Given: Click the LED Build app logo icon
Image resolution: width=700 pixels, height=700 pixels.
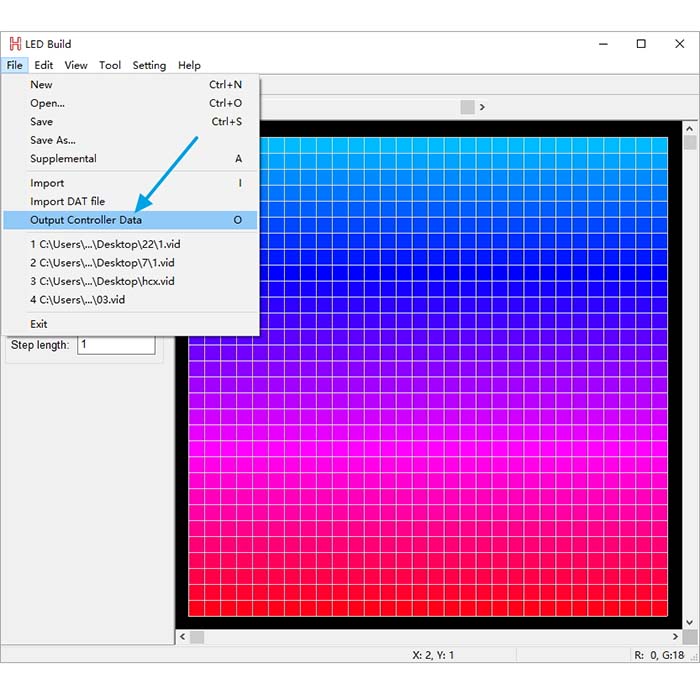Looking at the screenshot, I should click(x=15, y=44).
